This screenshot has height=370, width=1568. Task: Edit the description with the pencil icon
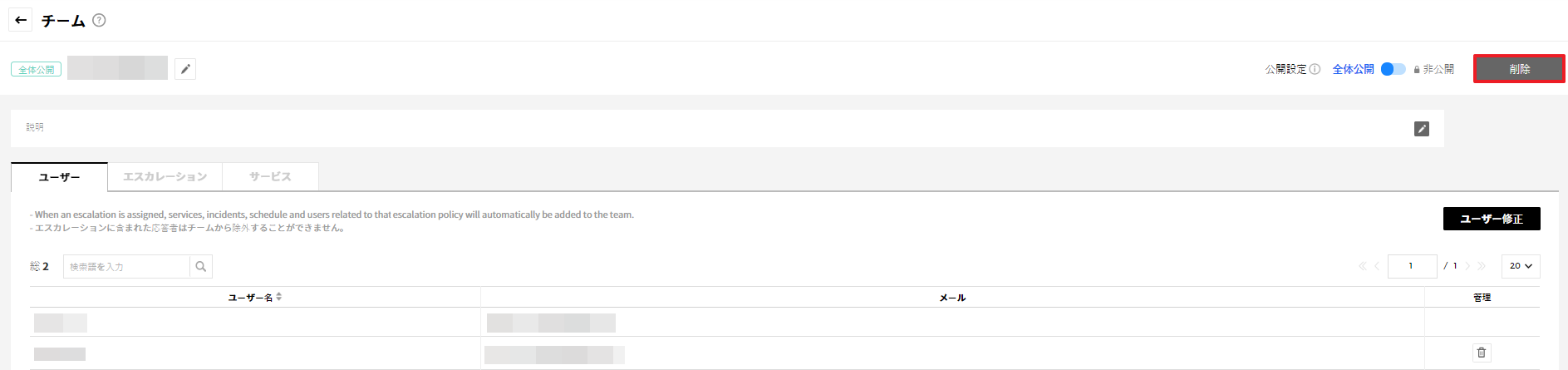coord(1422,129)
